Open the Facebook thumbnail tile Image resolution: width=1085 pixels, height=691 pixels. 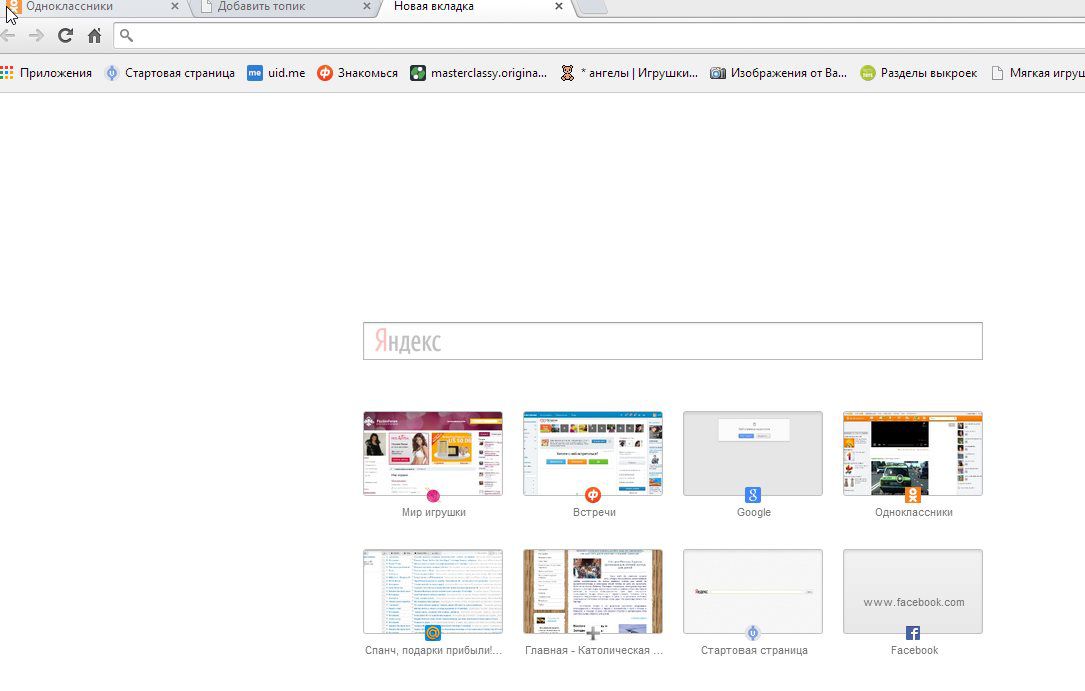[913, 591]
